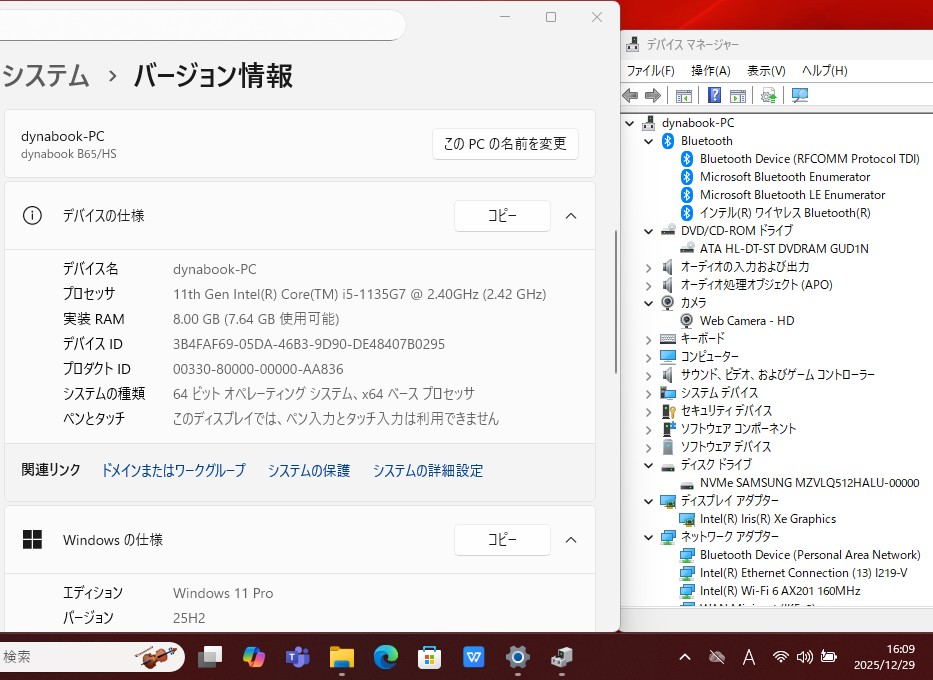
Task: Select the NVMe SAMSUNG disk drive entry
Action: 808,483
